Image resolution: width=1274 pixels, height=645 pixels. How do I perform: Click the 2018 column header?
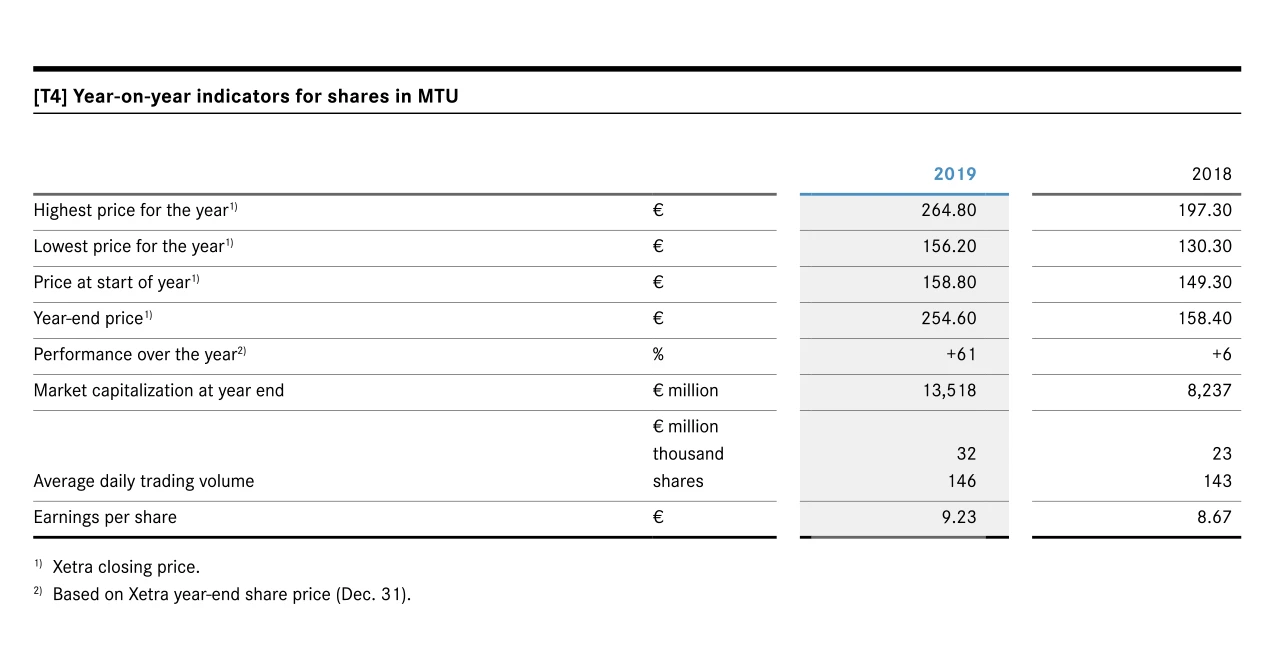point(1211,174)
